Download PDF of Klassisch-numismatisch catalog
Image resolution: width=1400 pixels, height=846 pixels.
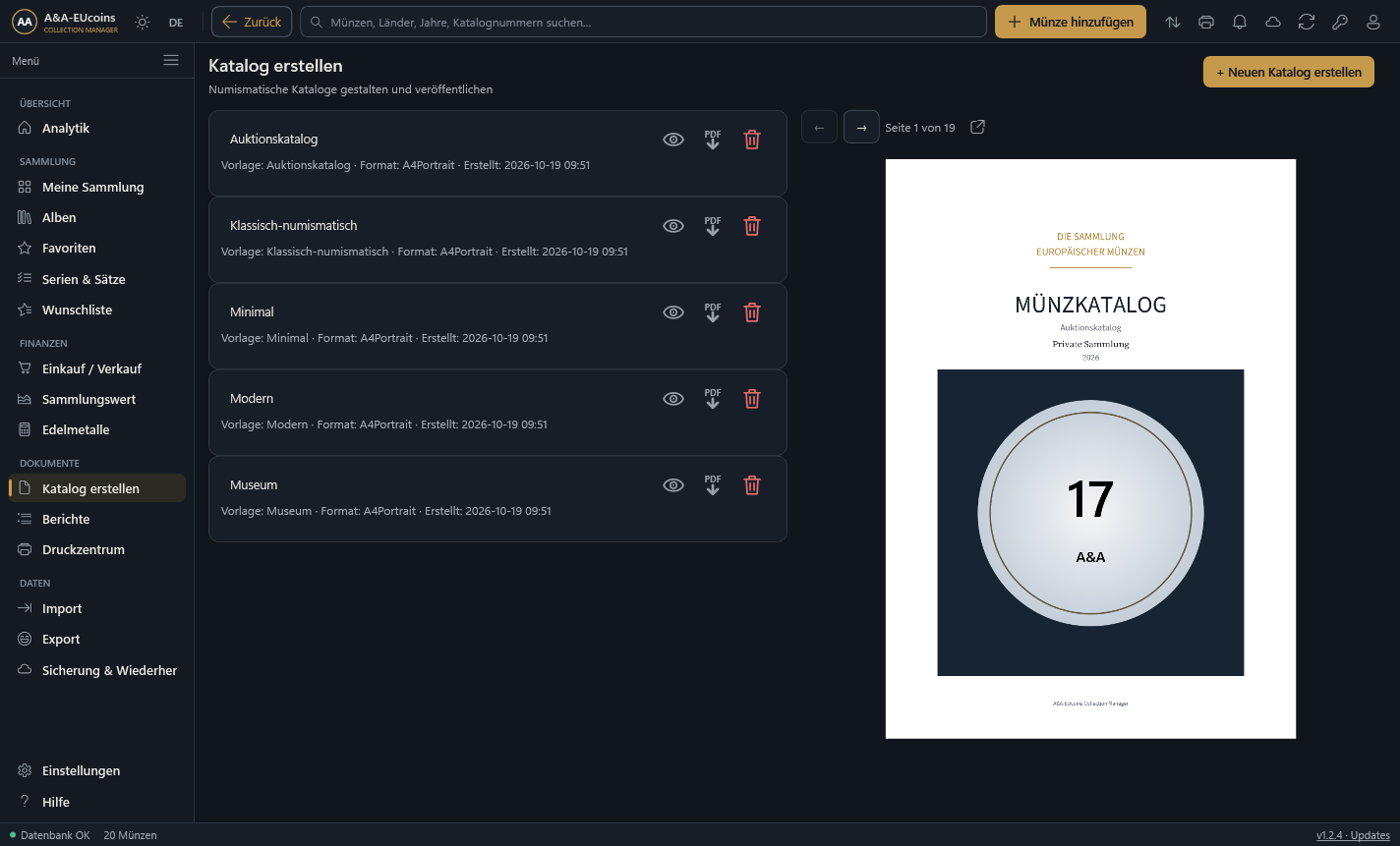713,226
